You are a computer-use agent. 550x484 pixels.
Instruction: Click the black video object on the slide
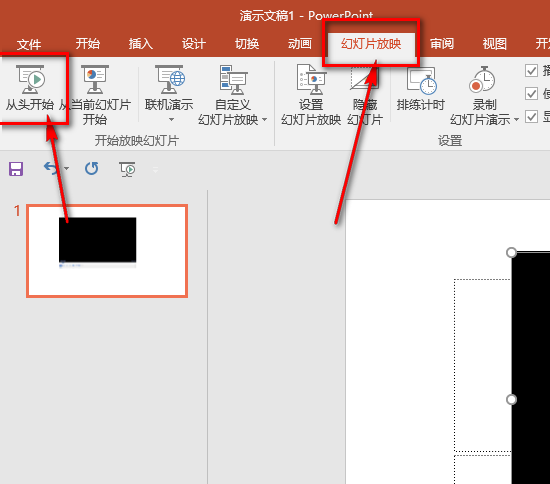coord(531,368)
